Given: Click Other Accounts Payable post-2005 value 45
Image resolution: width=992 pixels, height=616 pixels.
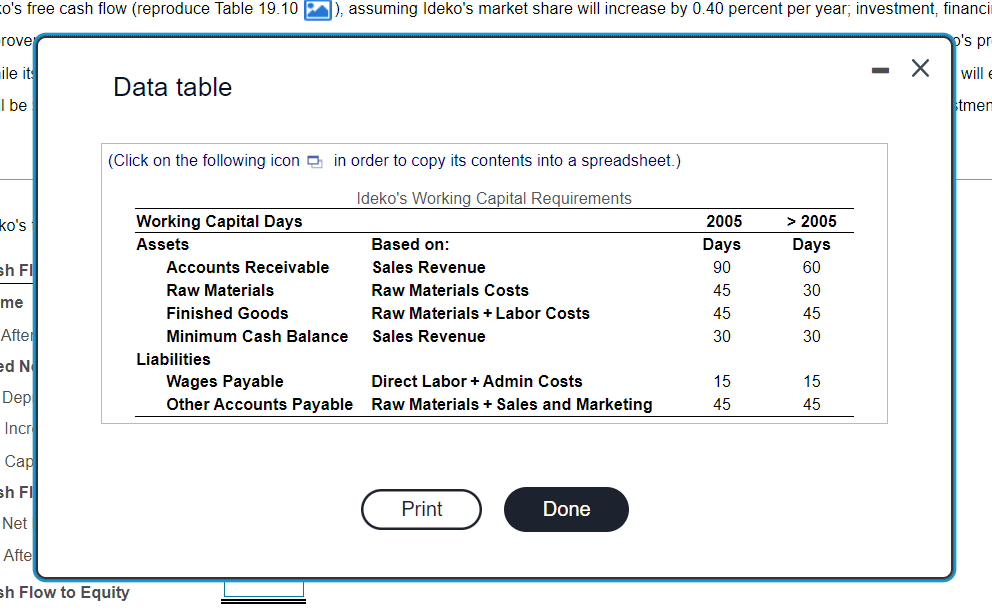Looking at the screenshot, I should point(812,404).
